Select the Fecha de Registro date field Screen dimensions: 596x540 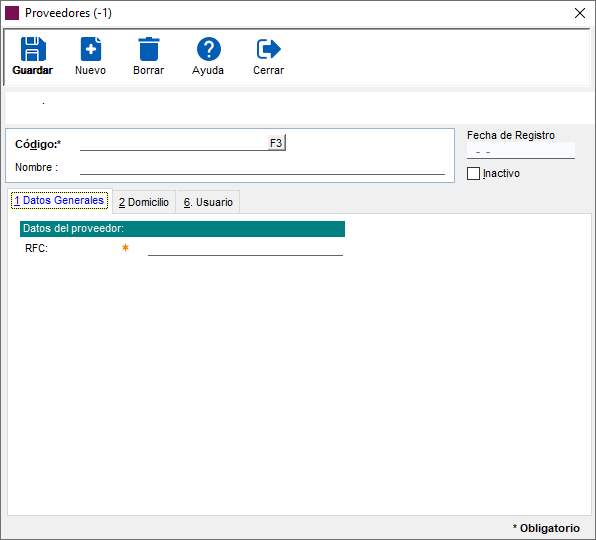(521, 151)
